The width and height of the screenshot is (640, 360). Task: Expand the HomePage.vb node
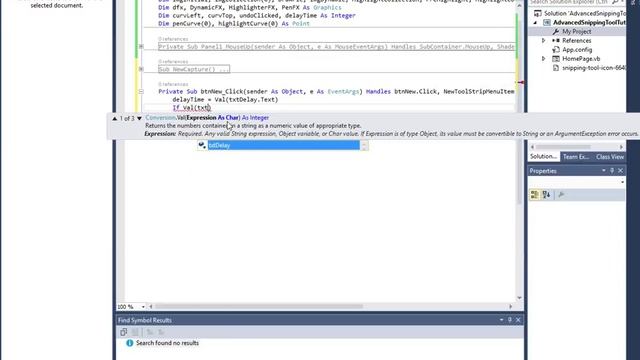tap(543, 59)
